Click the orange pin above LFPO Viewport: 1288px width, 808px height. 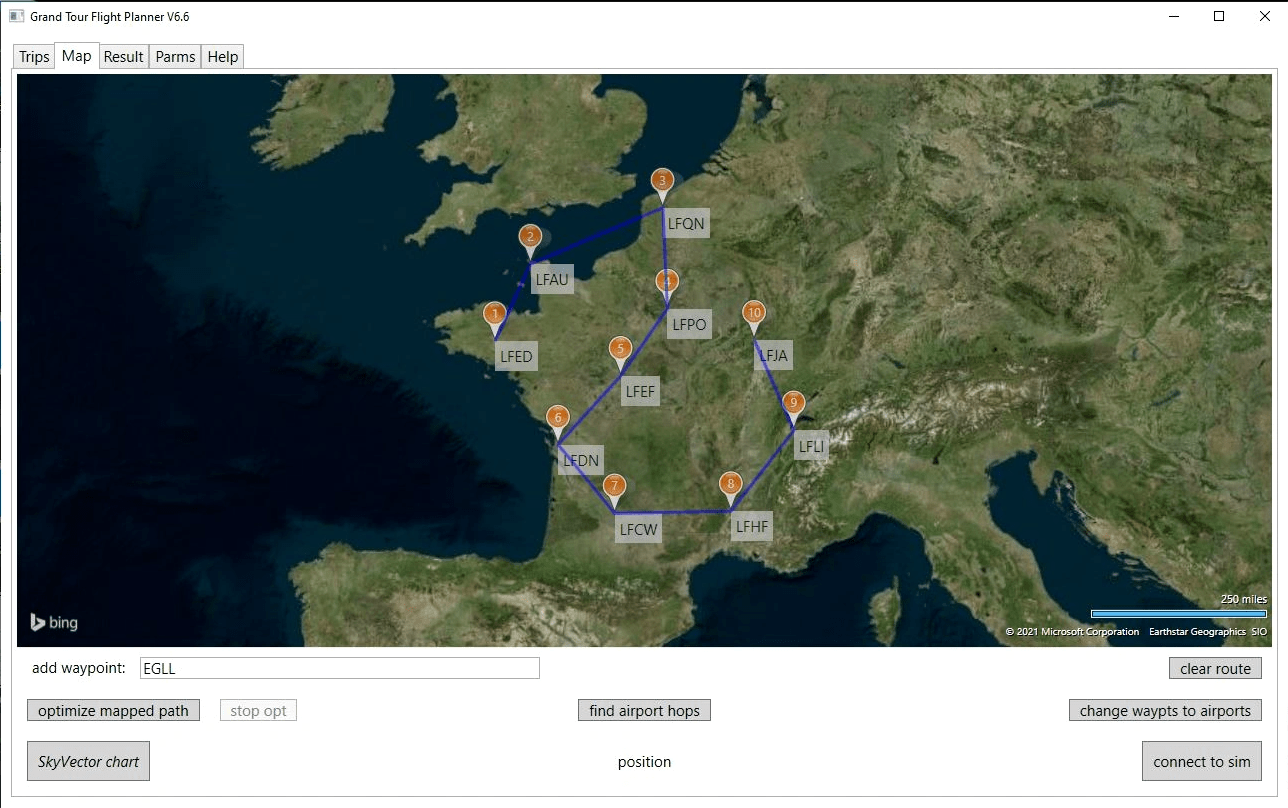tap(666, 282)
